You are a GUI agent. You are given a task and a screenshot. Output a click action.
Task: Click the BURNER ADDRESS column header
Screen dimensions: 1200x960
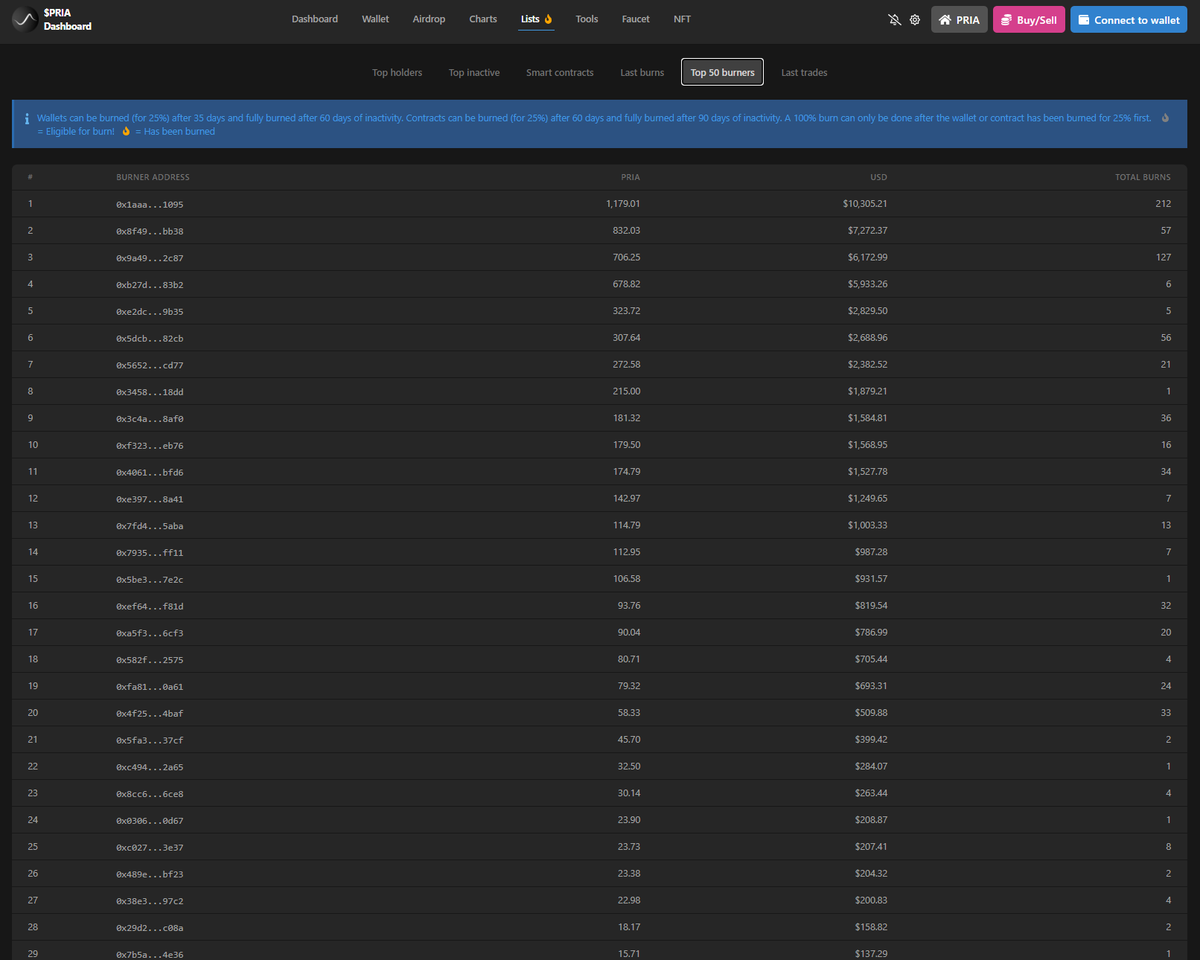pyautogui.click(x=153, y=177)
